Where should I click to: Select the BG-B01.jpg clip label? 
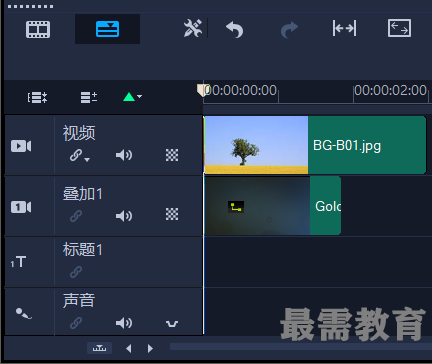(x=347, y=146)
